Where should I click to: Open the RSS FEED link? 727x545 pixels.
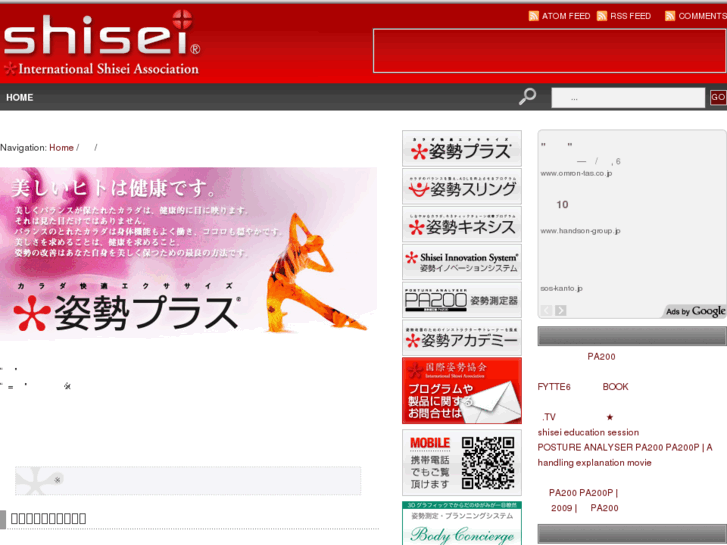pyautogui.click(x=630, y=16)
